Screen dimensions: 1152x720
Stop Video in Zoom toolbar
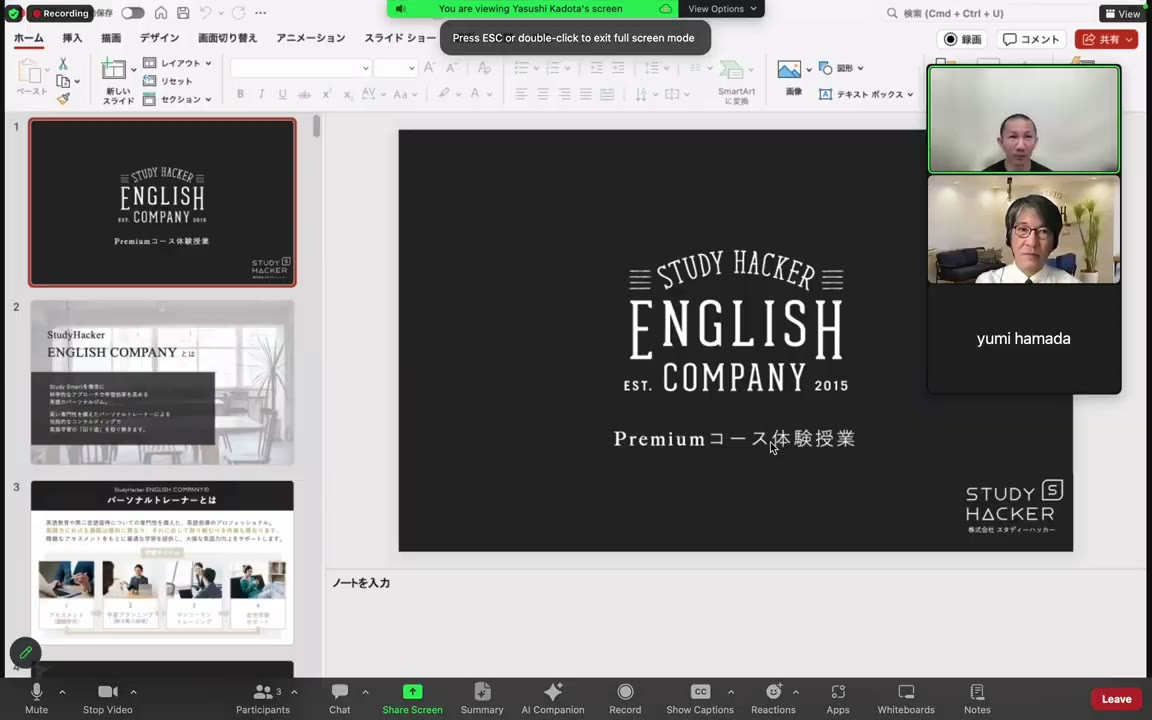pos(107,699)
